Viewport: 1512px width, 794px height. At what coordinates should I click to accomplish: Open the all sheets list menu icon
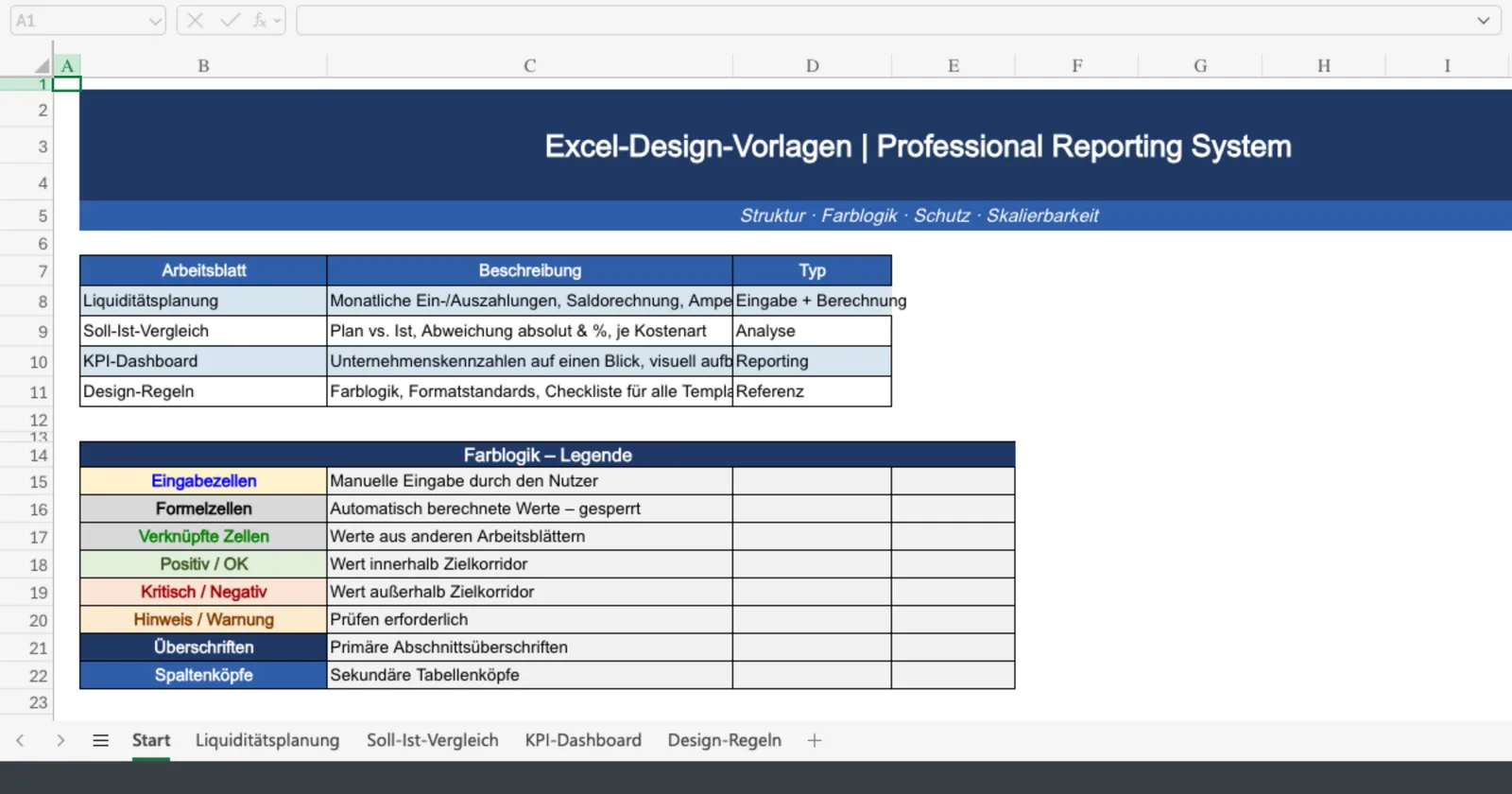(100, 740)
